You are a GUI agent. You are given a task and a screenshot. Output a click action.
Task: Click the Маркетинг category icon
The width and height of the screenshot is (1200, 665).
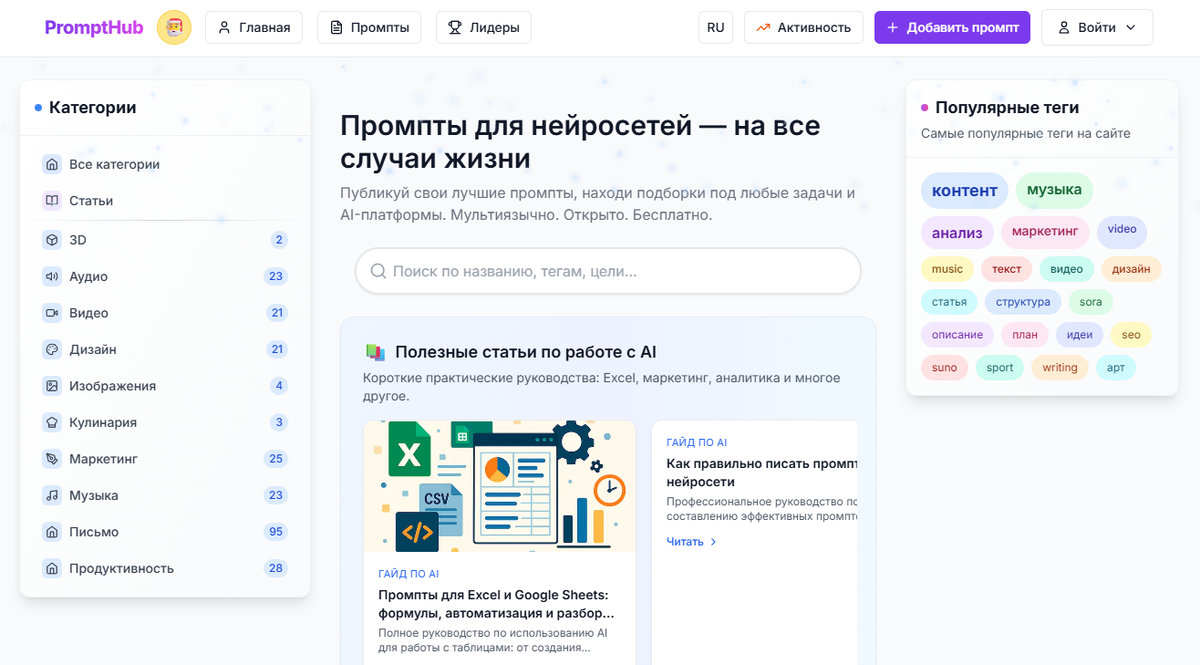pyautogui.click(x=52, y=459)
